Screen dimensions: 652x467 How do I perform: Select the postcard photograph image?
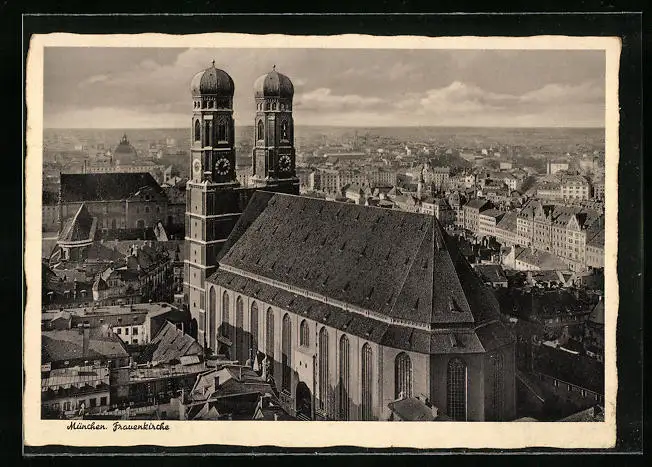(x=323, y=233)
